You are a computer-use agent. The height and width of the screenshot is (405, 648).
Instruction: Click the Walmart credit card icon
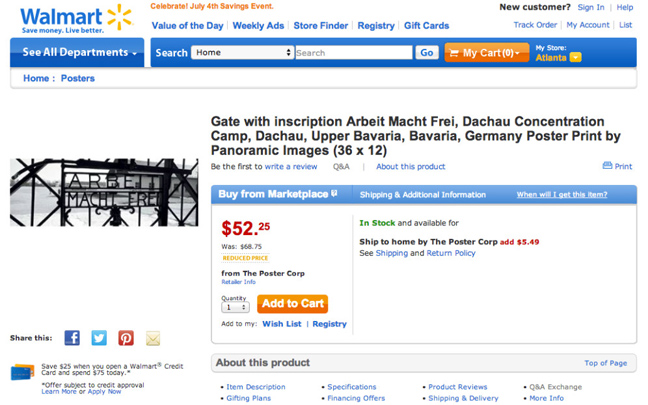point(23,372)
